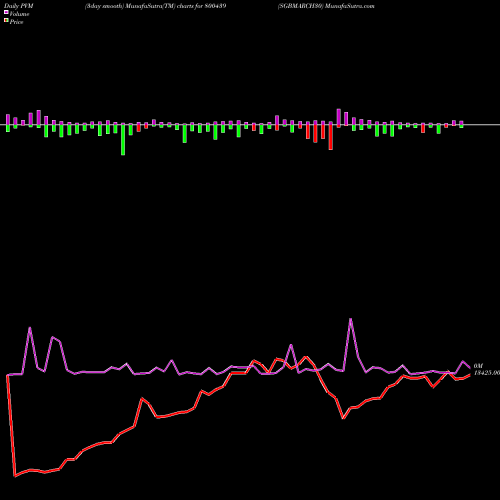Click the green and red Price legend swatch
The image size is (500, 500).
(x=6, y=21)
